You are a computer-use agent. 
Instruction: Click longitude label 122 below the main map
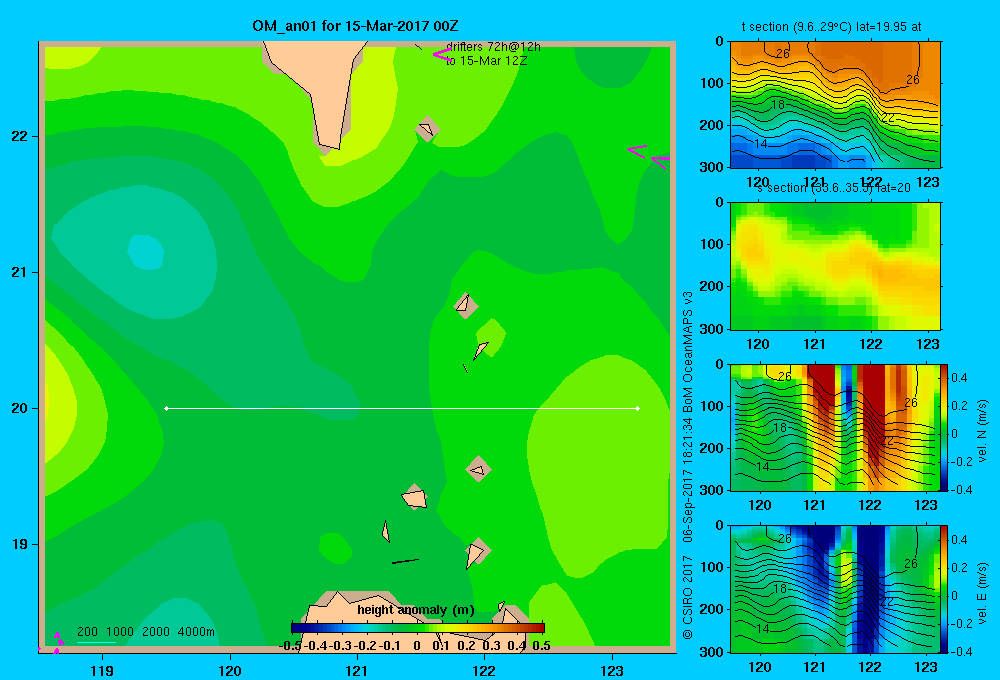point(484,670)
